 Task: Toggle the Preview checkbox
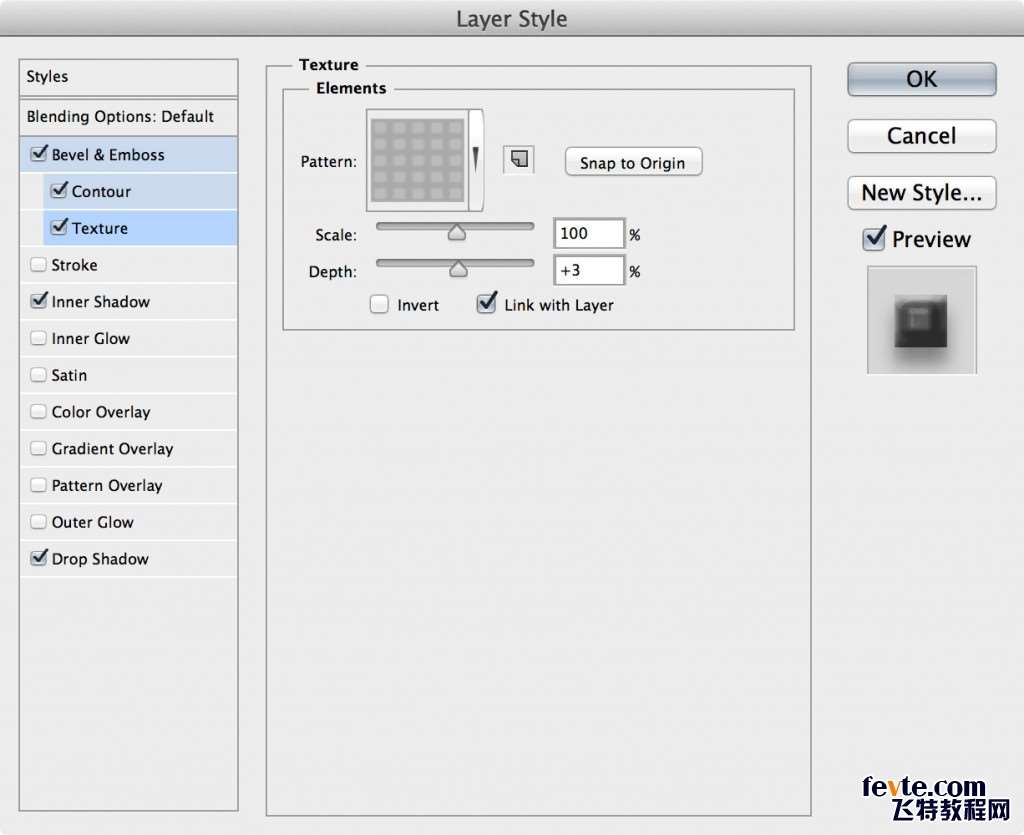coord(874,239)
